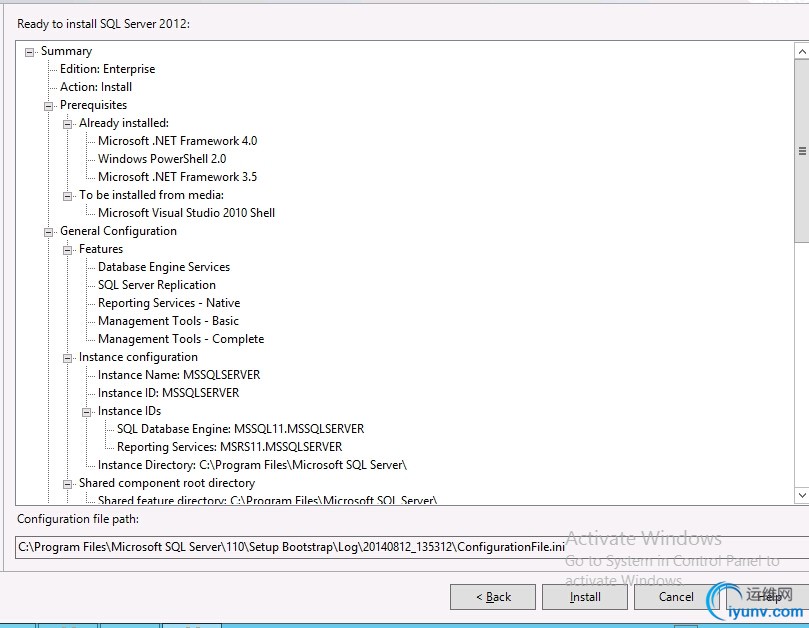The height and width of the screenshot is (628, 809).
Task: Click the Configuration file path field
Action: pos(412,547)
